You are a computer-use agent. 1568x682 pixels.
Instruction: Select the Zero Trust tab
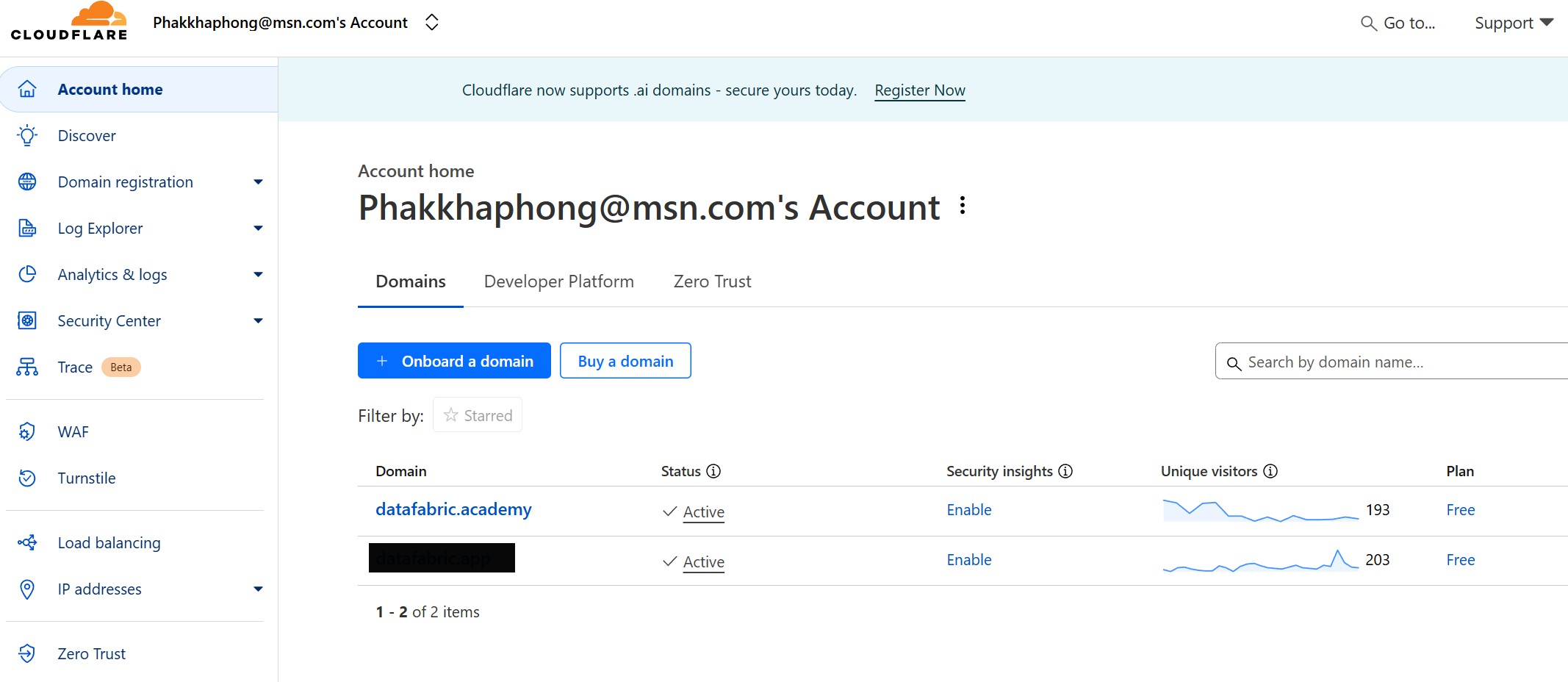[711, 281]
